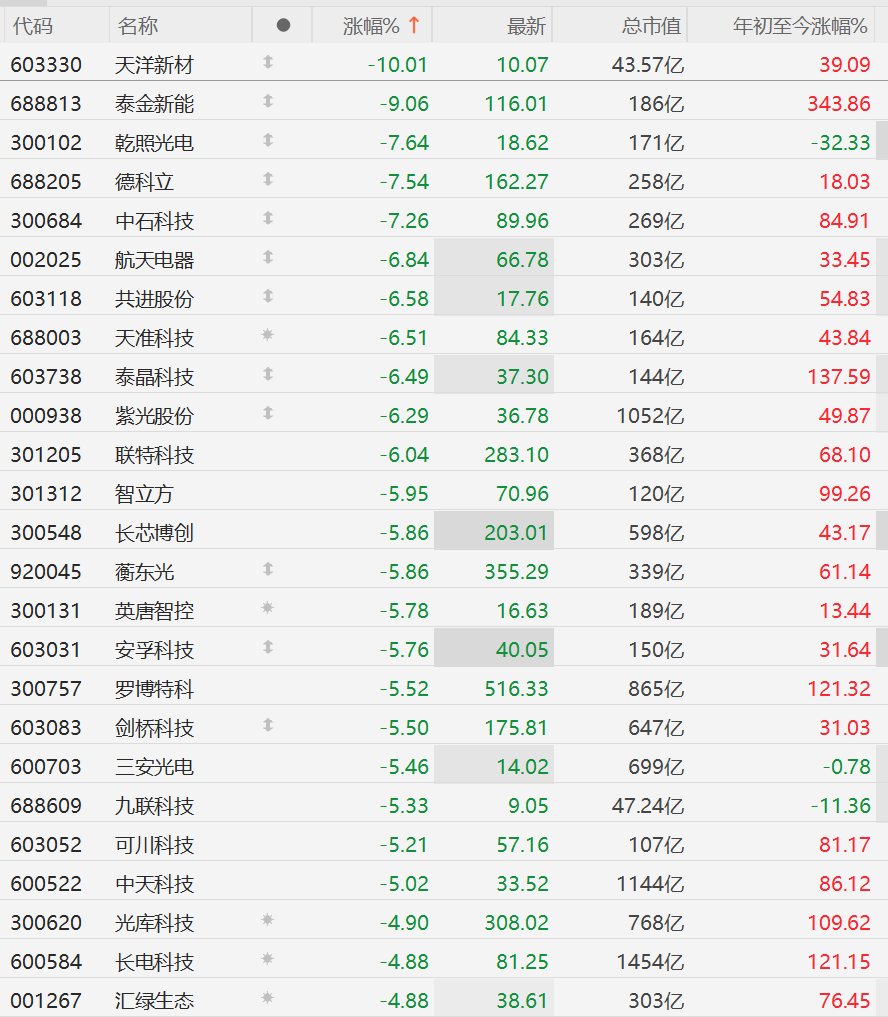This screenshot has width=888, height=1017.
Task: Click the marker icon in 航天电器 row
Action: (268, 257)
